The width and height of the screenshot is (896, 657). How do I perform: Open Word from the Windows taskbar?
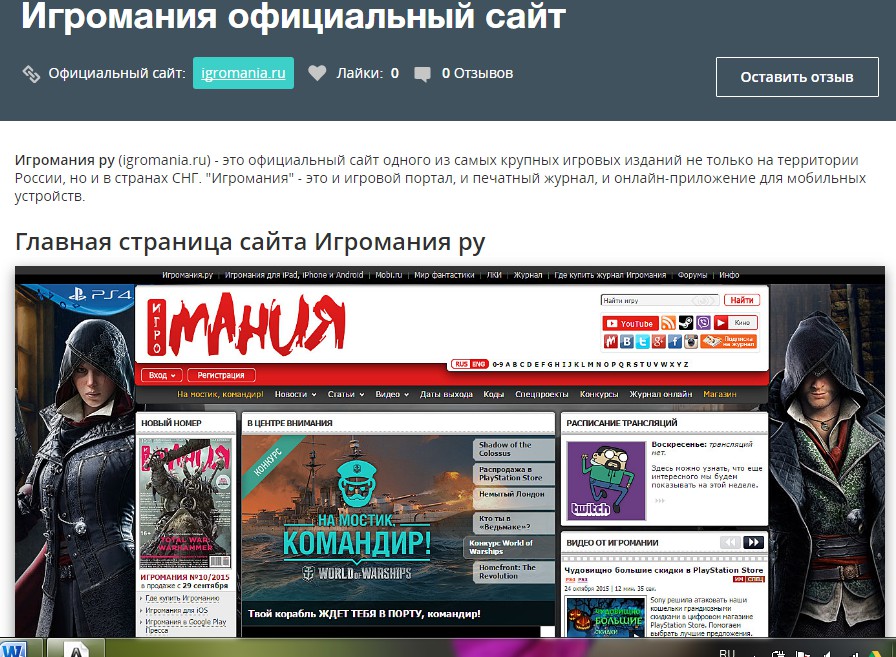[x=13, y=650]
